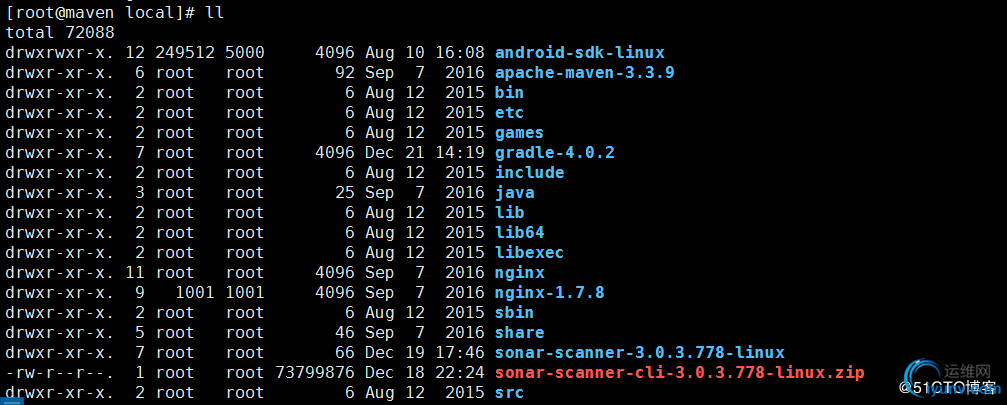
Task: Click the 73799876 file size value
Action: [314, 372]
